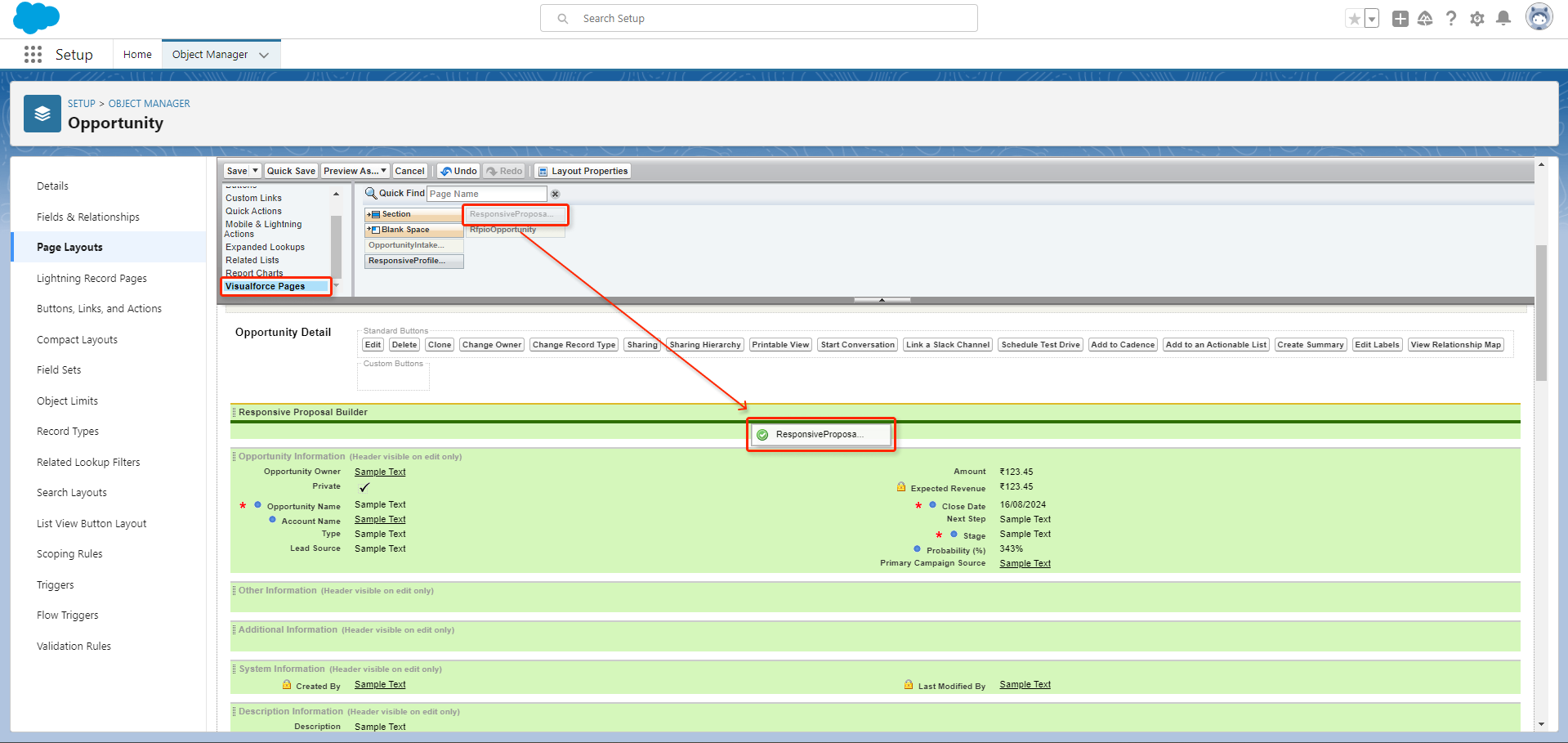Select the ResponsiveProfile palette item

click(413, 261)
